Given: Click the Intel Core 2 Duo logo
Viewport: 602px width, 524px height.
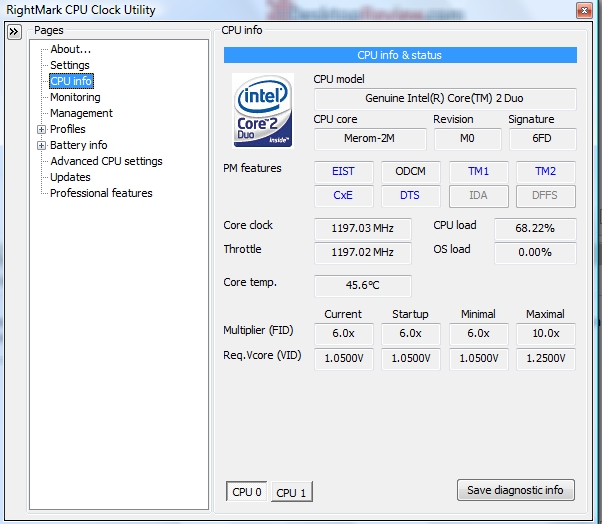Looking at the screenshot, I should coord(263,111).
